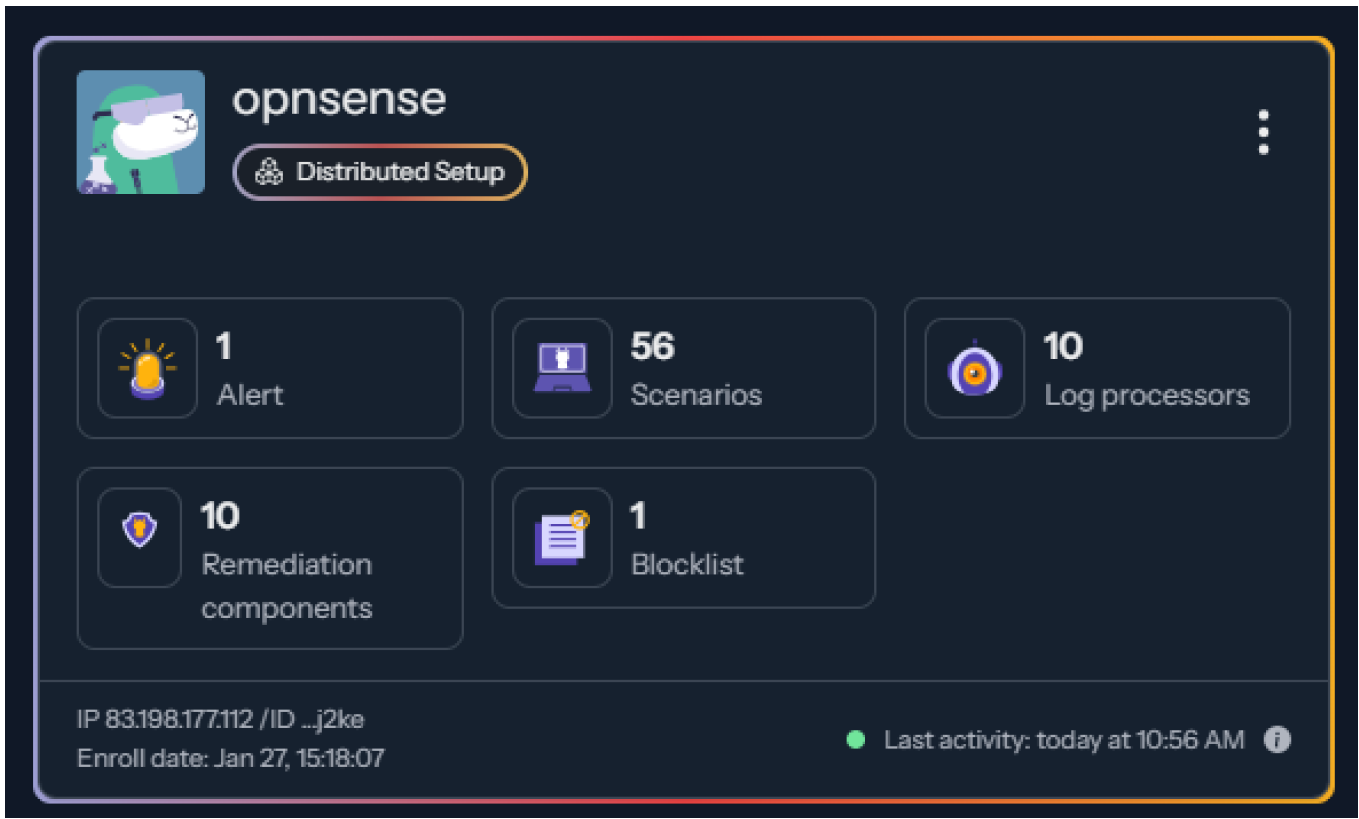Open the three-dot options menu

1263,132
